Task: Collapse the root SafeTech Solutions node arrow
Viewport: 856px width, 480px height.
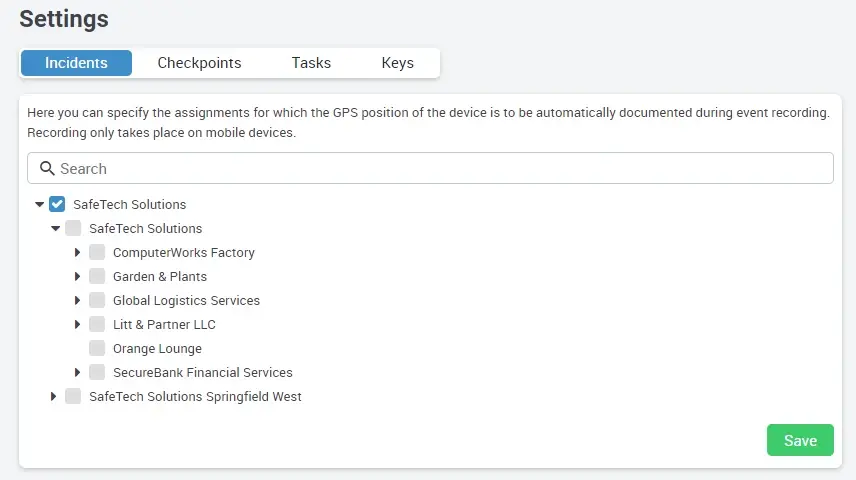Action: pyautogui.click(x=39, y=204)
